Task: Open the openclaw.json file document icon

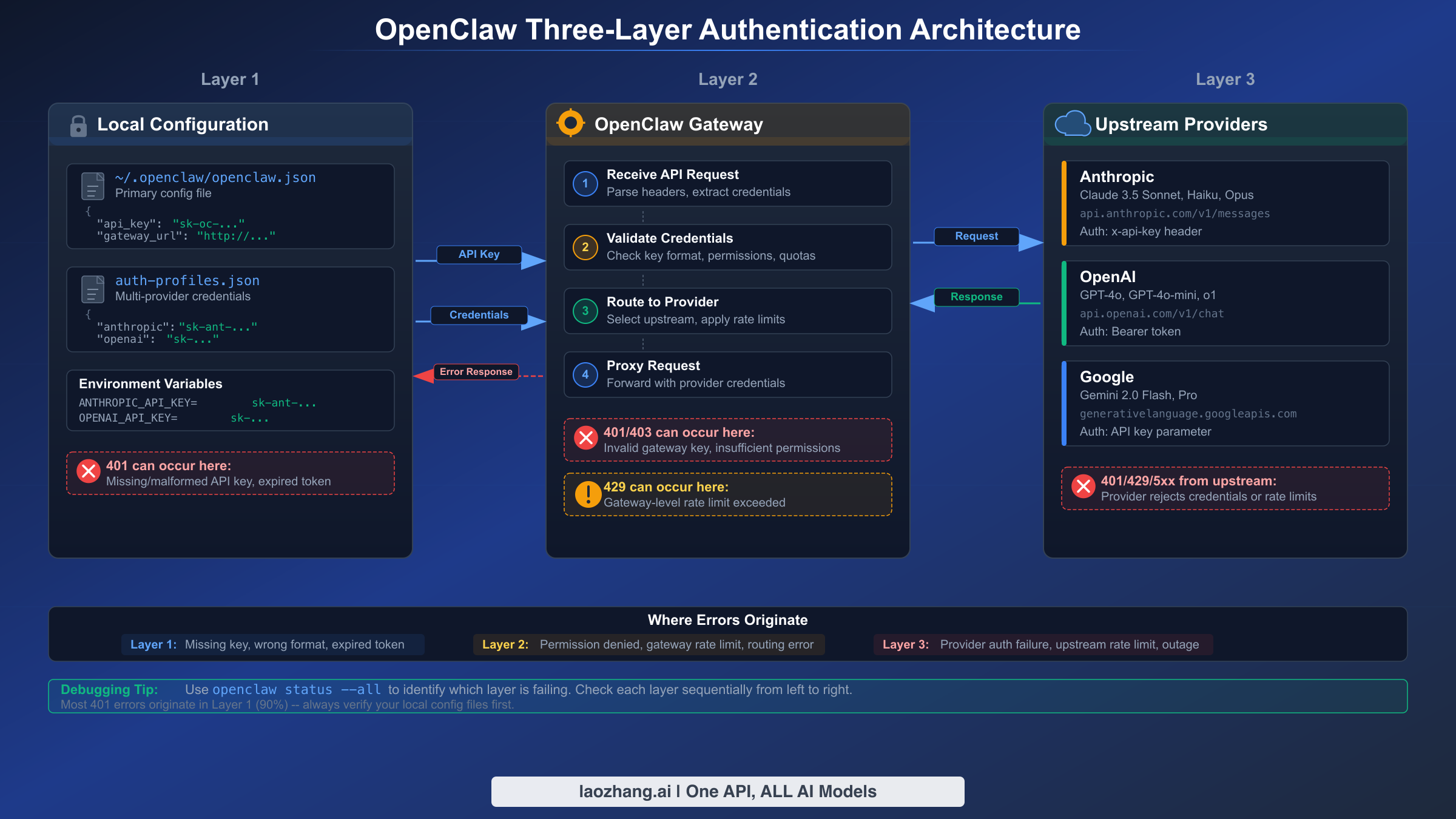Action: 92,186
